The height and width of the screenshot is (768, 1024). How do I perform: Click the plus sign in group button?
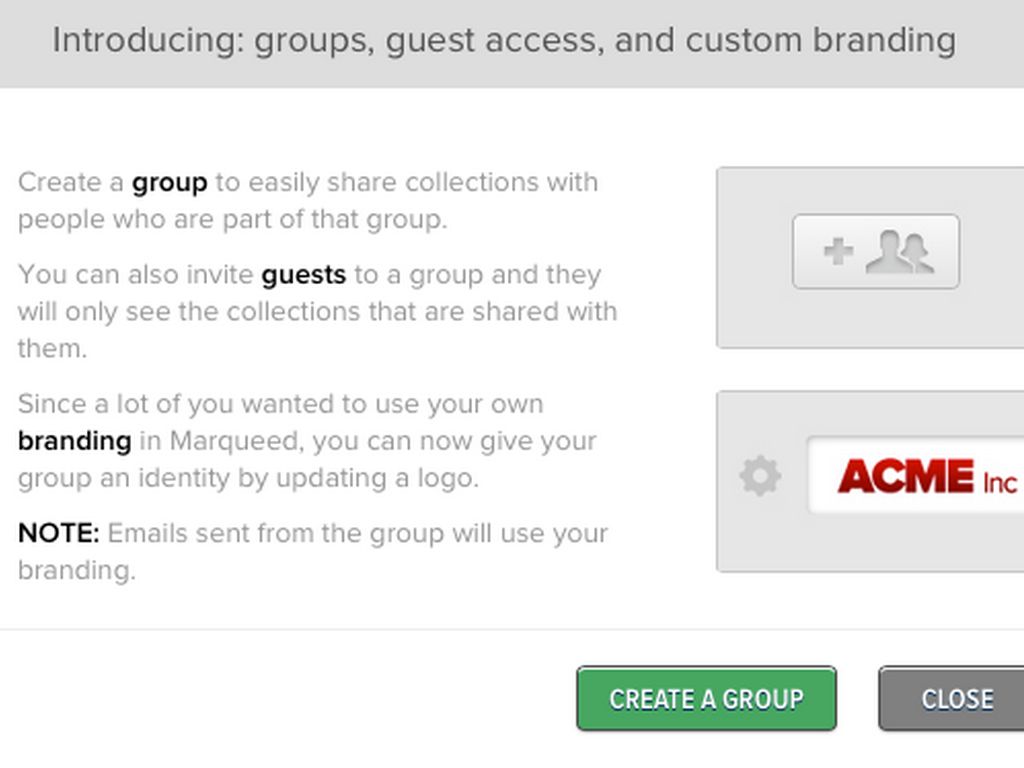coord(838,252)
